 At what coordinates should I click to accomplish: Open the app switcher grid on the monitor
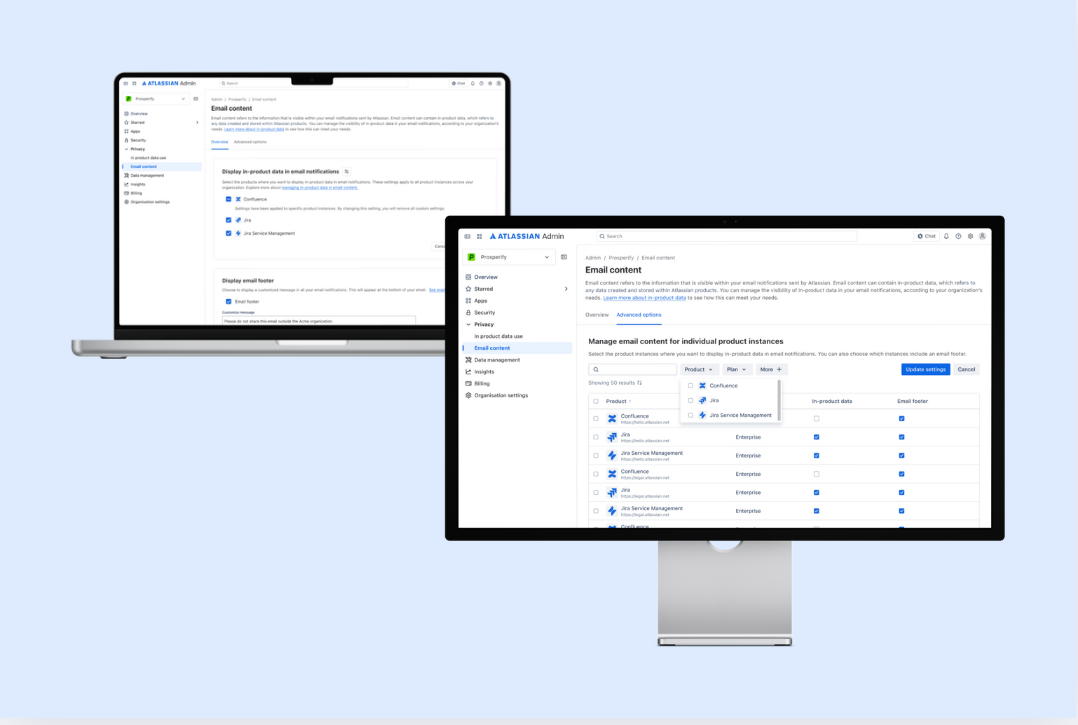click(479, 236)
